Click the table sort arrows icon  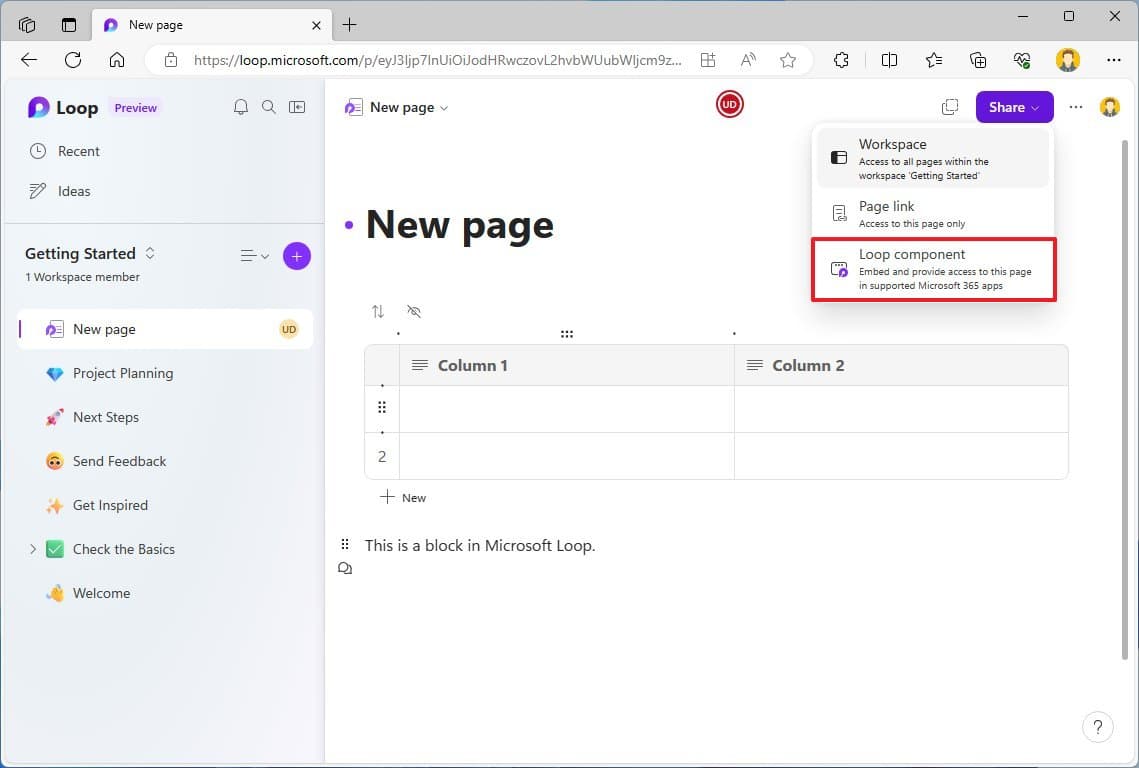[x=378, y=311]
